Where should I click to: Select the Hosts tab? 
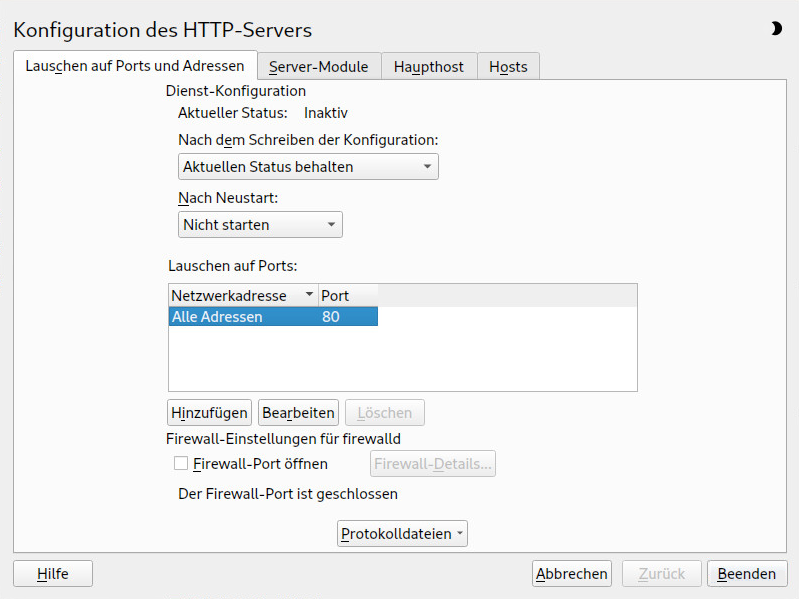point(508,67)
